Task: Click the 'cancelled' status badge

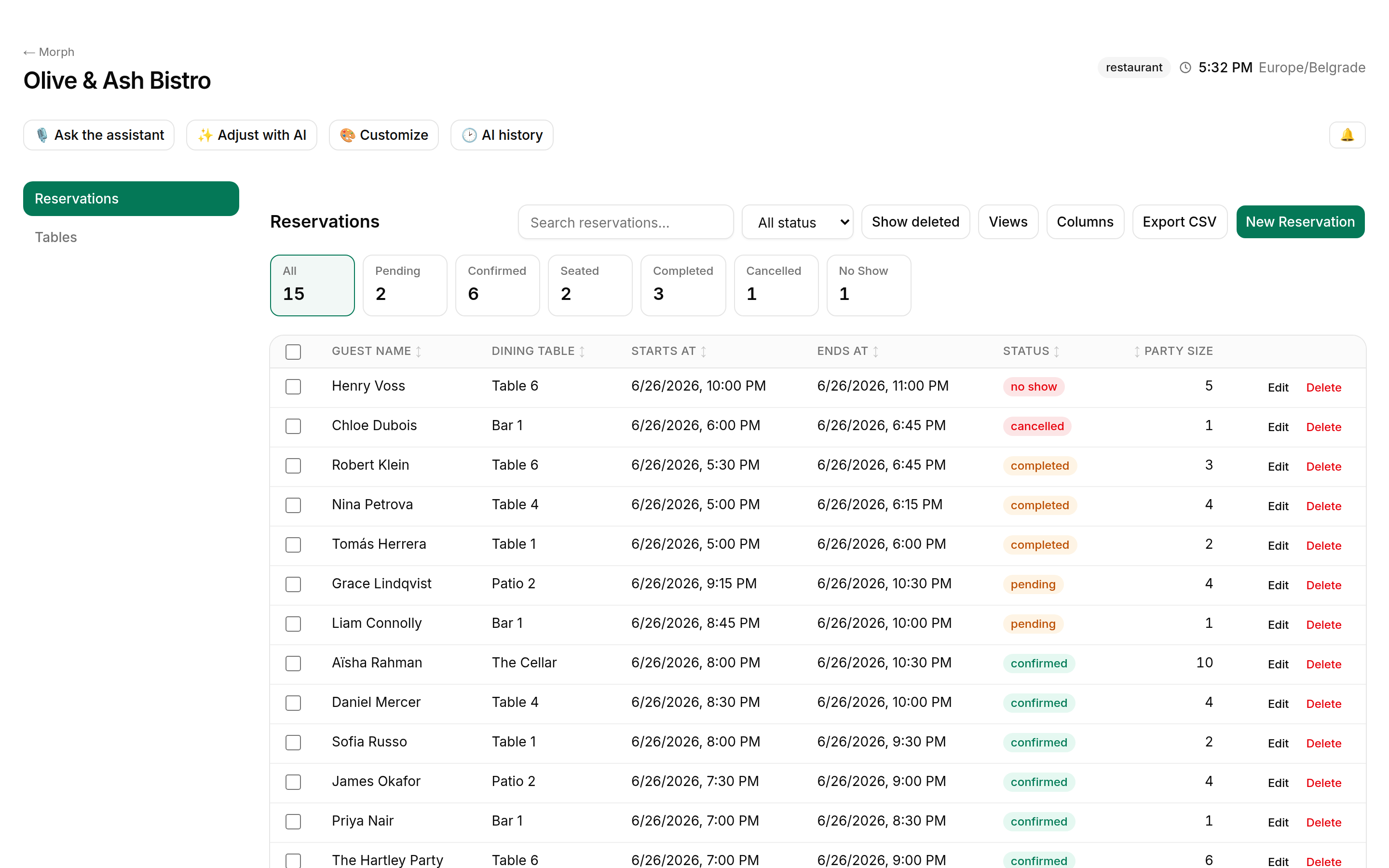Action: tap(1036, 427)
